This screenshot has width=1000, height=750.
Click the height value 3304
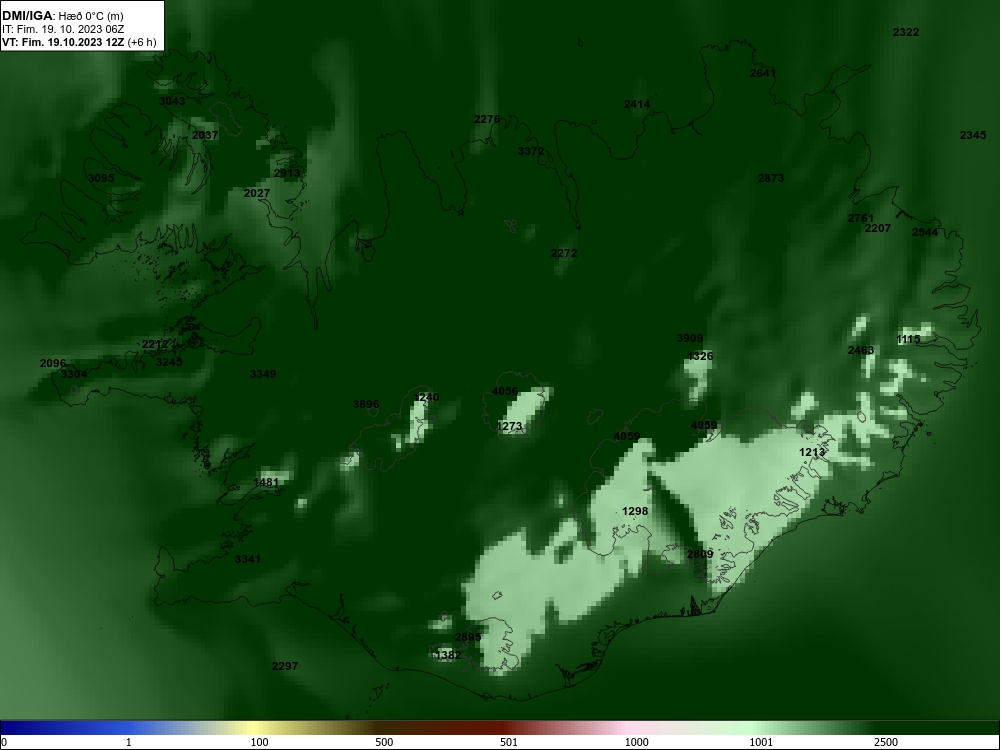point(73,374)
